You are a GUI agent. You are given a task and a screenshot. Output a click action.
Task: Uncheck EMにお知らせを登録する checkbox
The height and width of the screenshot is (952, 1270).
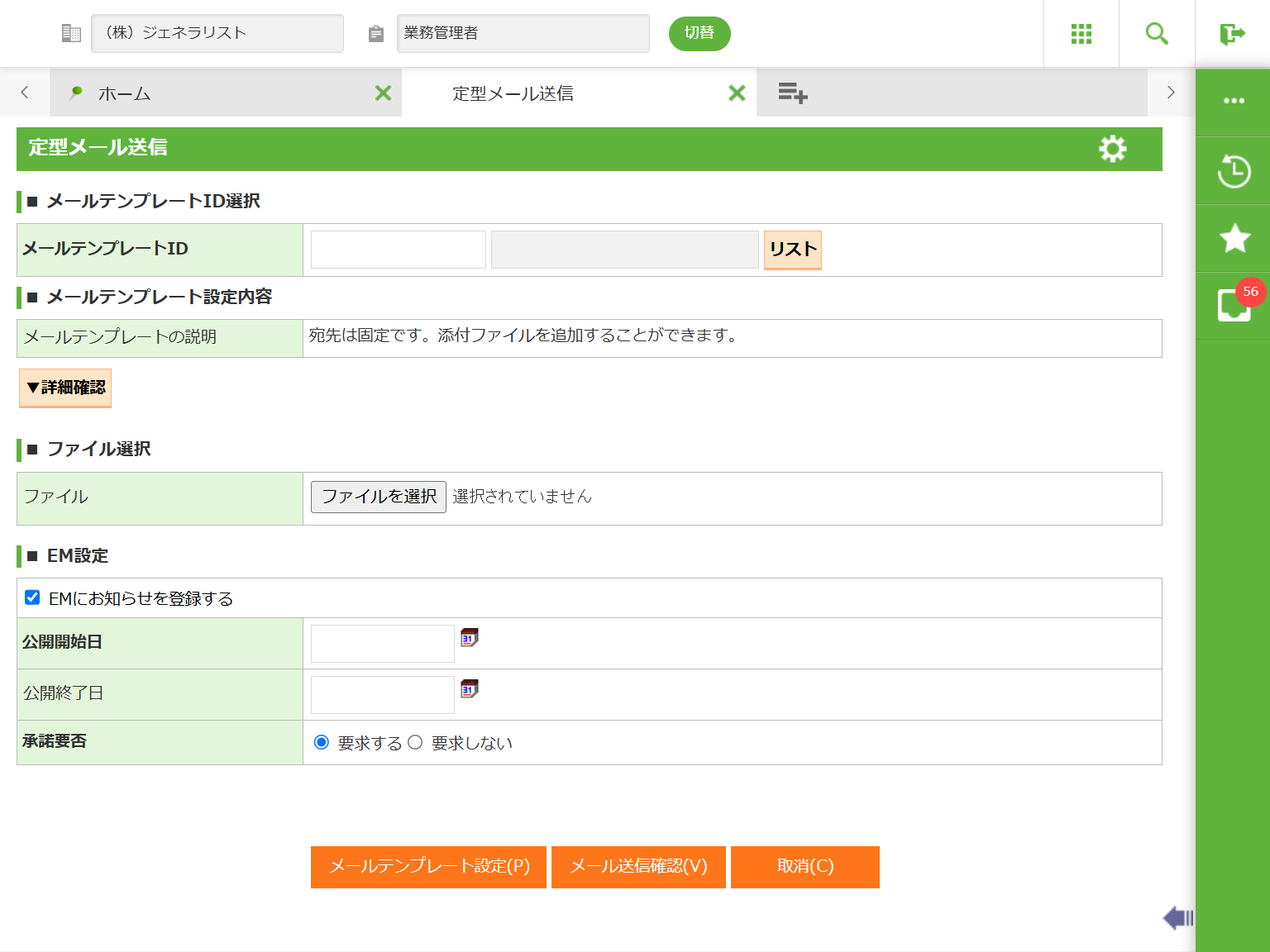[32, 597]
